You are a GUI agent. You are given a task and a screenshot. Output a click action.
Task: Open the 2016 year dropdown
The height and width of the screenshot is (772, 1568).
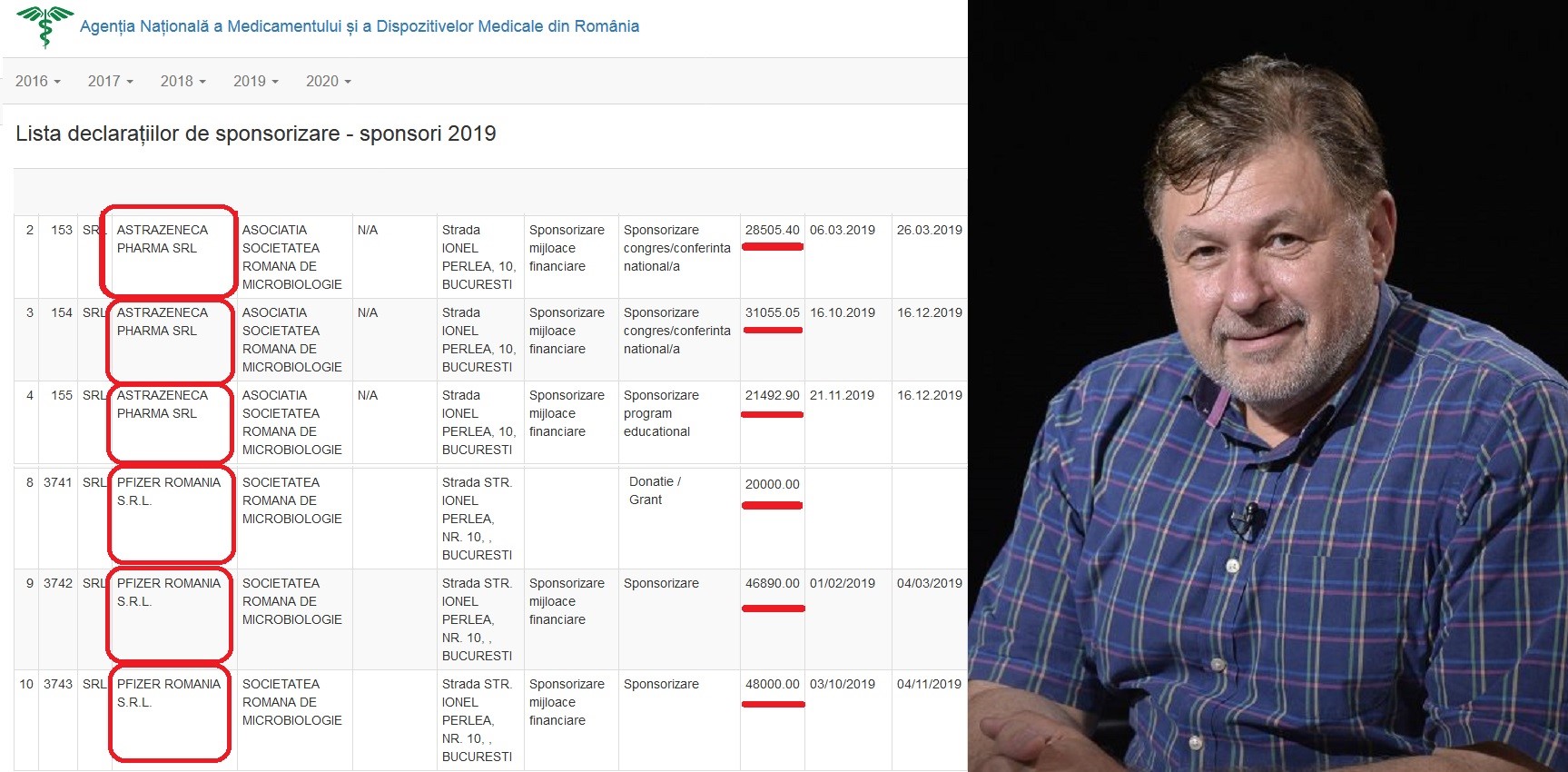tap(37, 81)
